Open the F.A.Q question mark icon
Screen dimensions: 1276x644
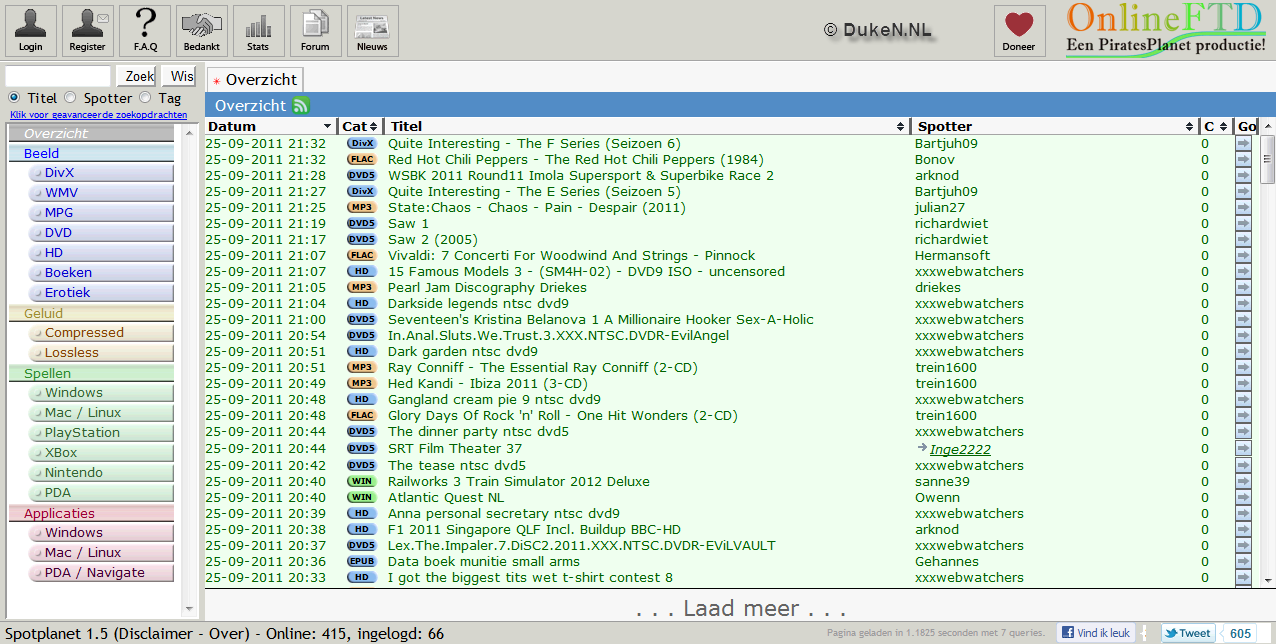(145, 31)
